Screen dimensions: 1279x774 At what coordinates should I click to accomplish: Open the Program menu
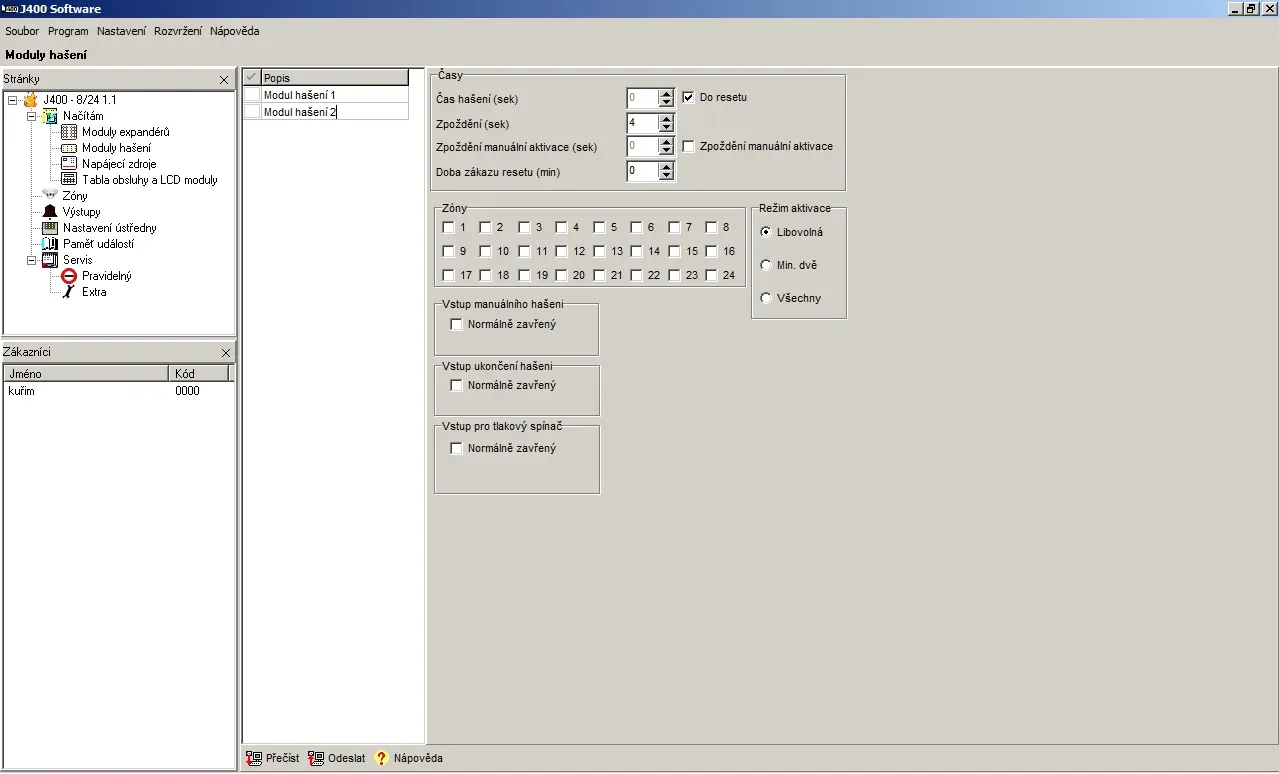[x=68, y=31]
